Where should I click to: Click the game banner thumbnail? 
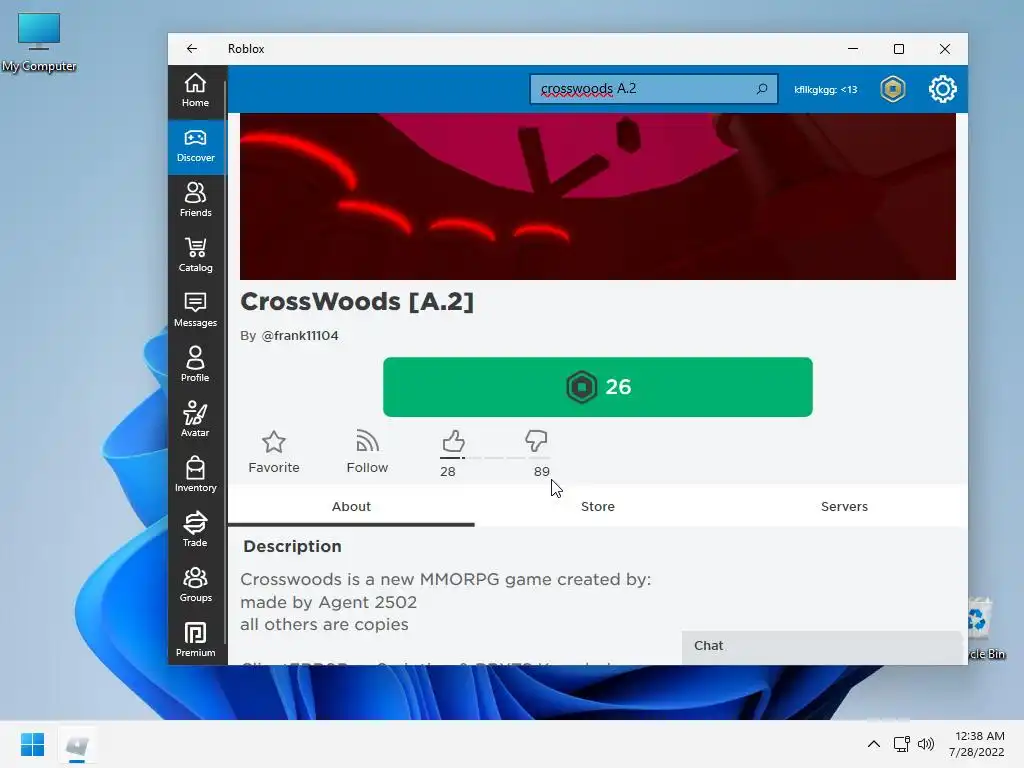(x=598, y=197)
